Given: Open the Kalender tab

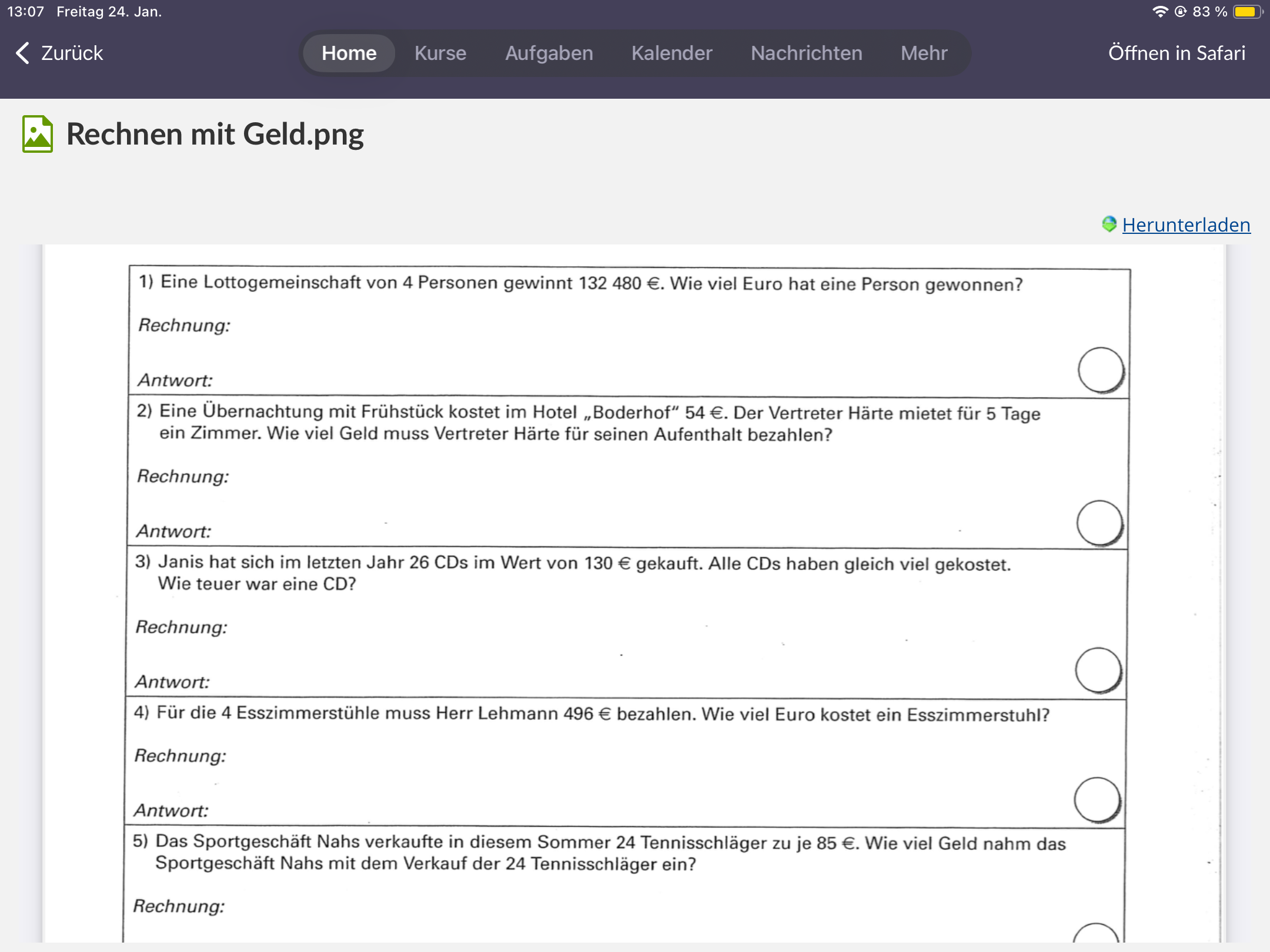Looking at the screenshot, I should [671, 53].
